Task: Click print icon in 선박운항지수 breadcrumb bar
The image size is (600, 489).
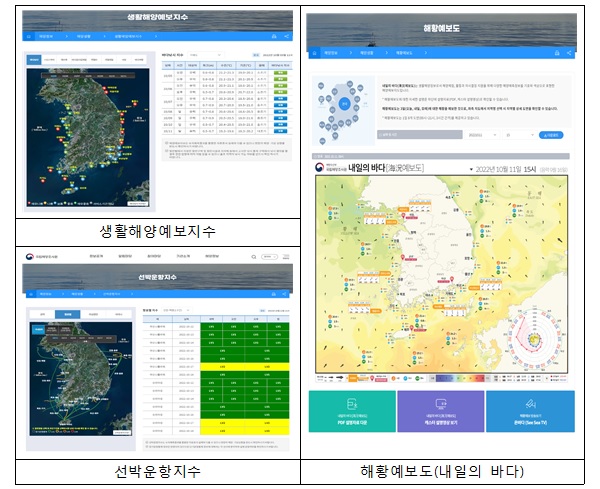Action: click(x=273, y=293)
